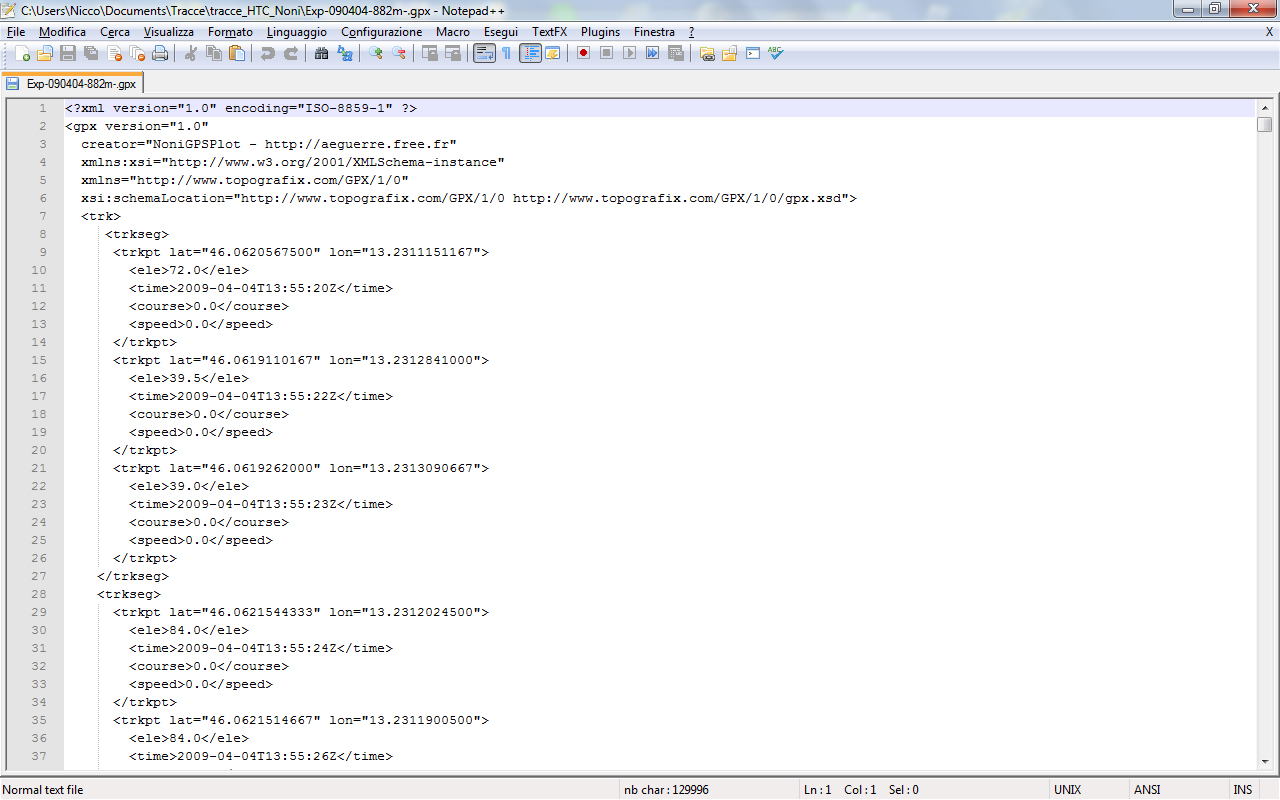Image resolution: width=1280 pixels, height=800 pixels.
Task: Click the Close All toolbar icon
Action: (x=137, y=53)
